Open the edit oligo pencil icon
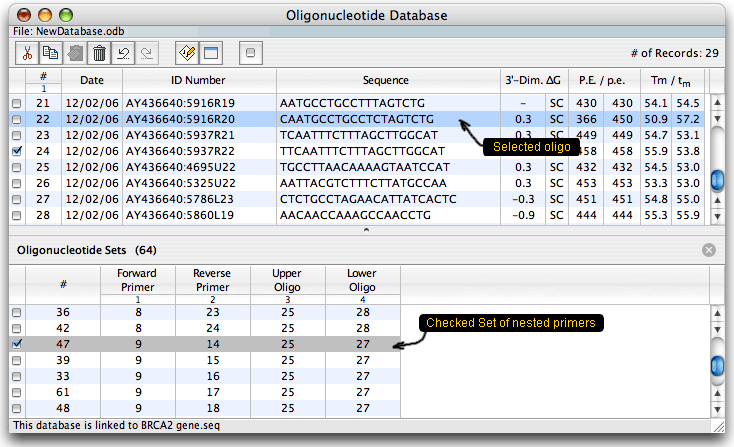The width and height of the screenshot is (734, 447). (186, 52)
